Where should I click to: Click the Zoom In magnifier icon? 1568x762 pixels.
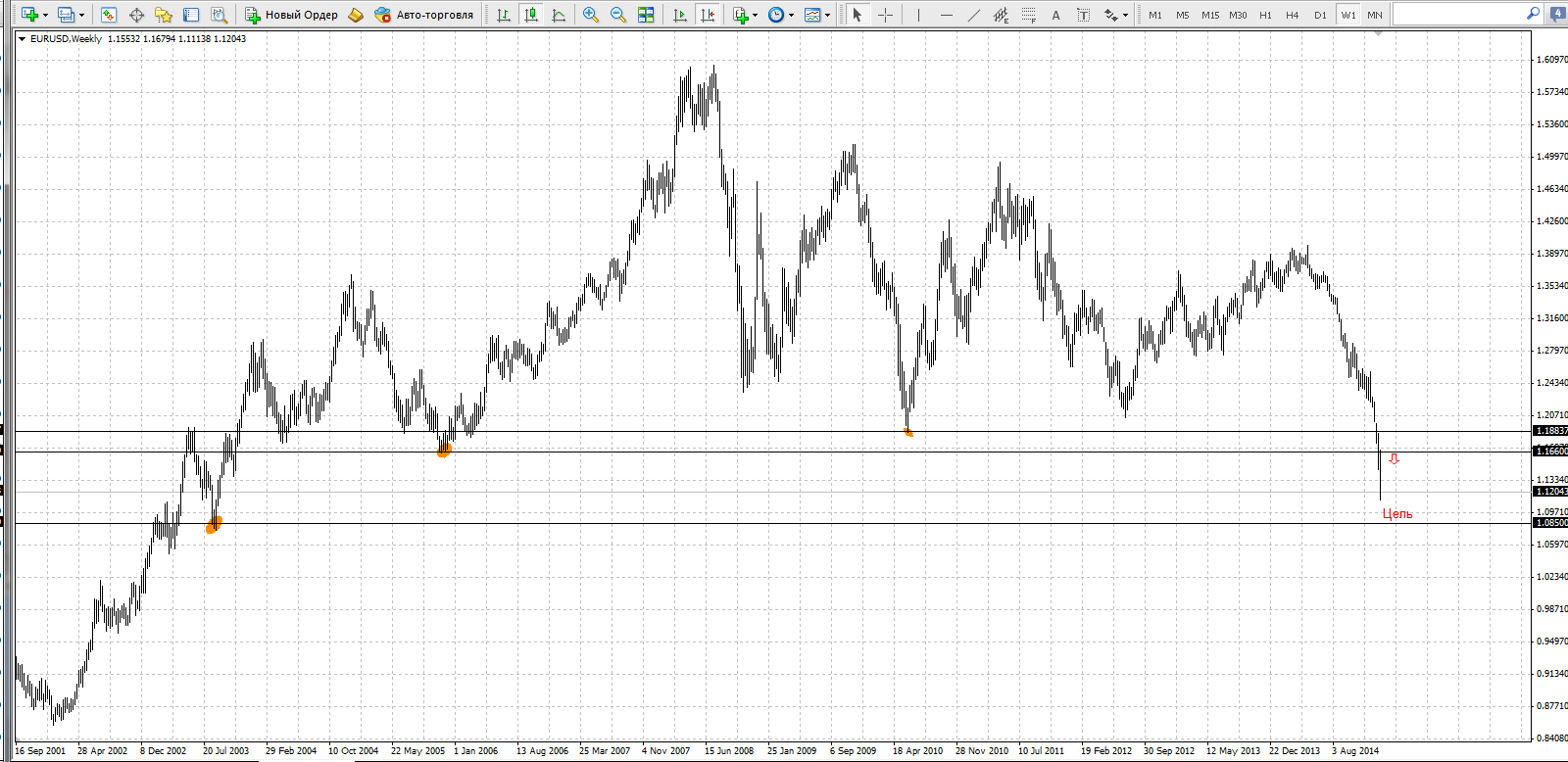tap(590, 15)
